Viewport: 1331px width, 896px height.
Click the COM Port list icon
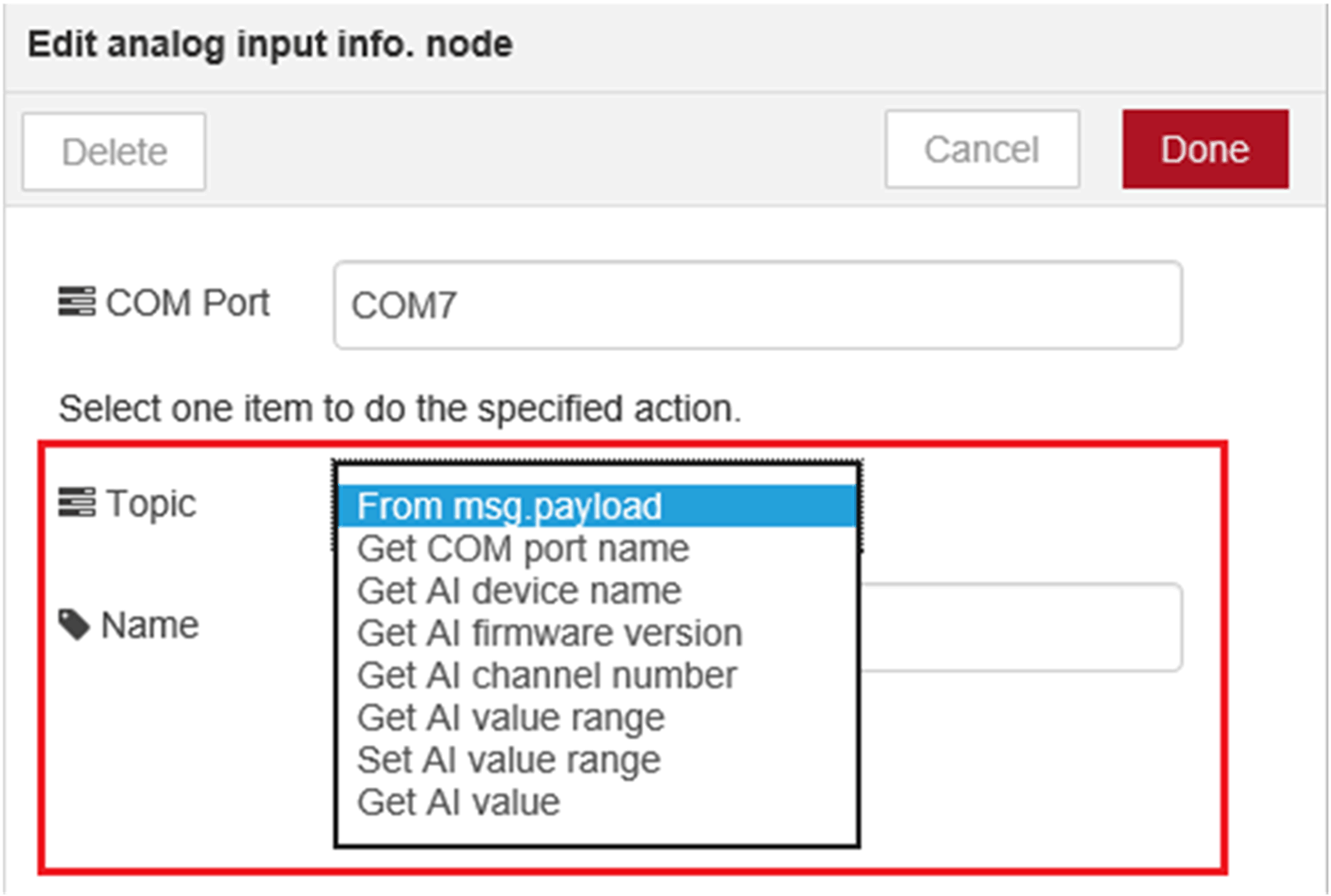coord(76,302)
